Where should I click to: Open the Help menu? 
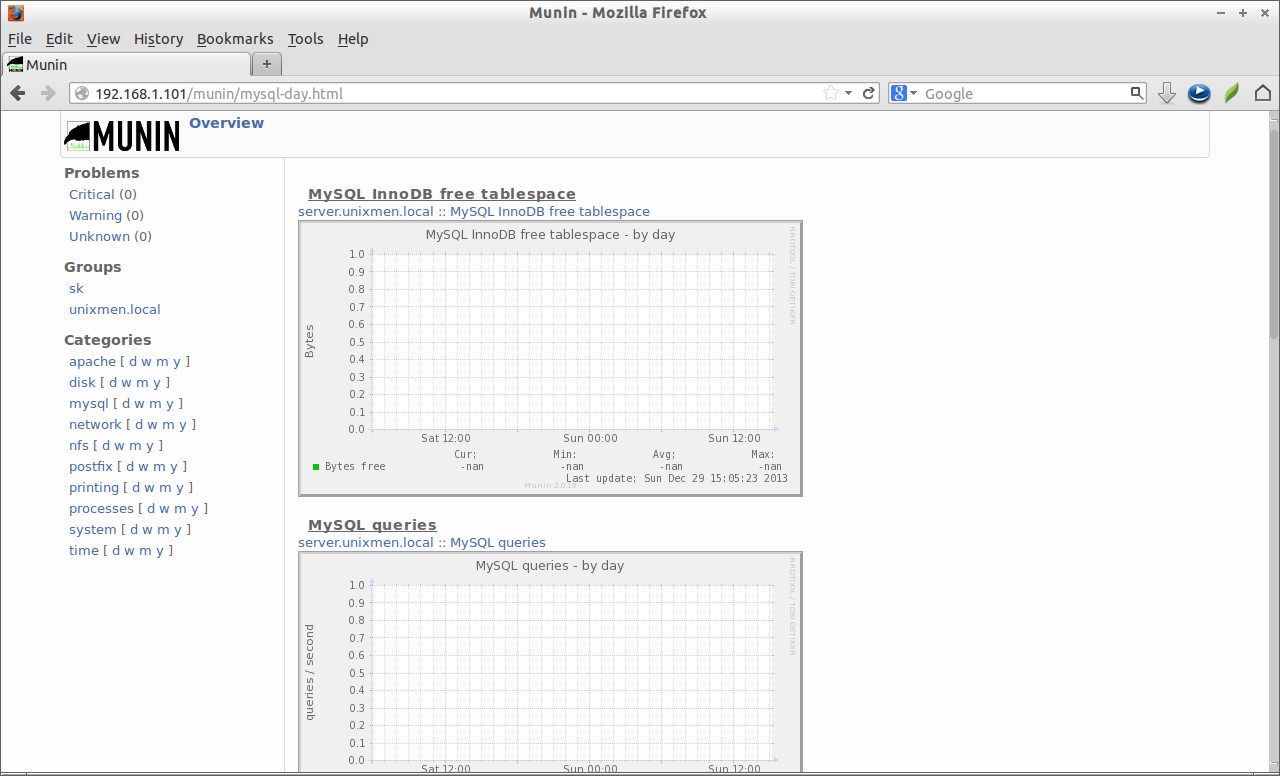click(353, 39)
